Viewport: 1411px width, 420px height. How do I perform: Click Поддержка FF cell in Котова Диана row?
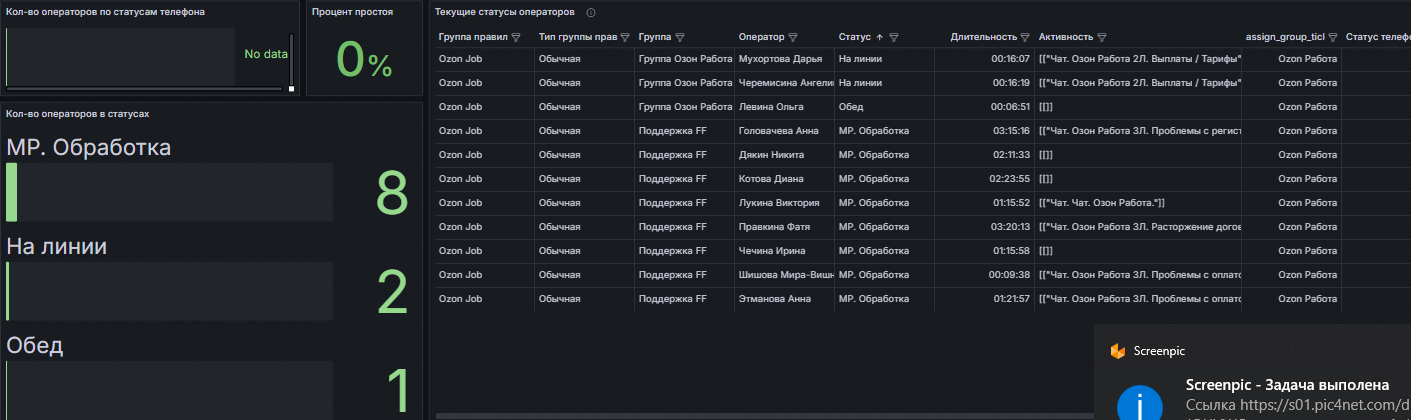[684, 179]
